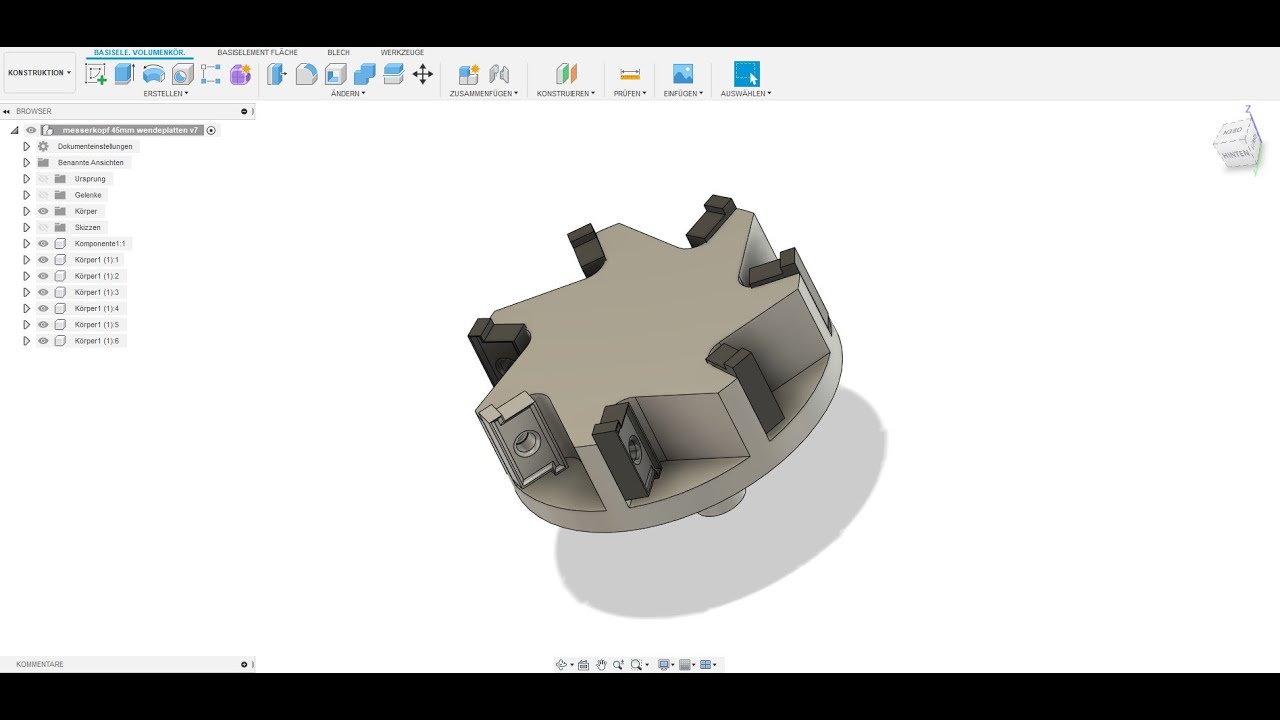Click the Look At icon
Screen dimensions: 1280x720
click(584, 665)
